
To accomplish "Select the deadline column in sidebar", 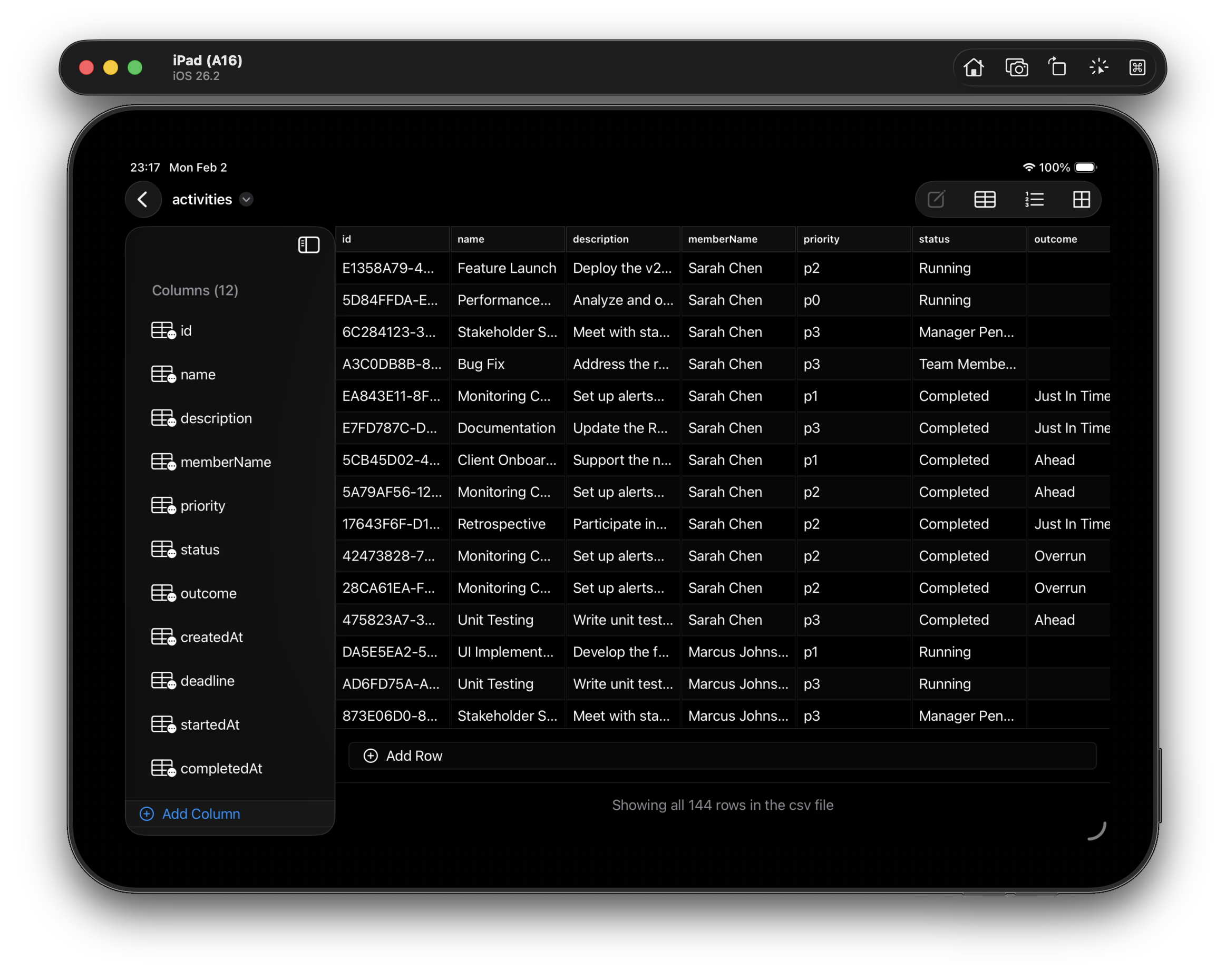I will pos(207,680).
